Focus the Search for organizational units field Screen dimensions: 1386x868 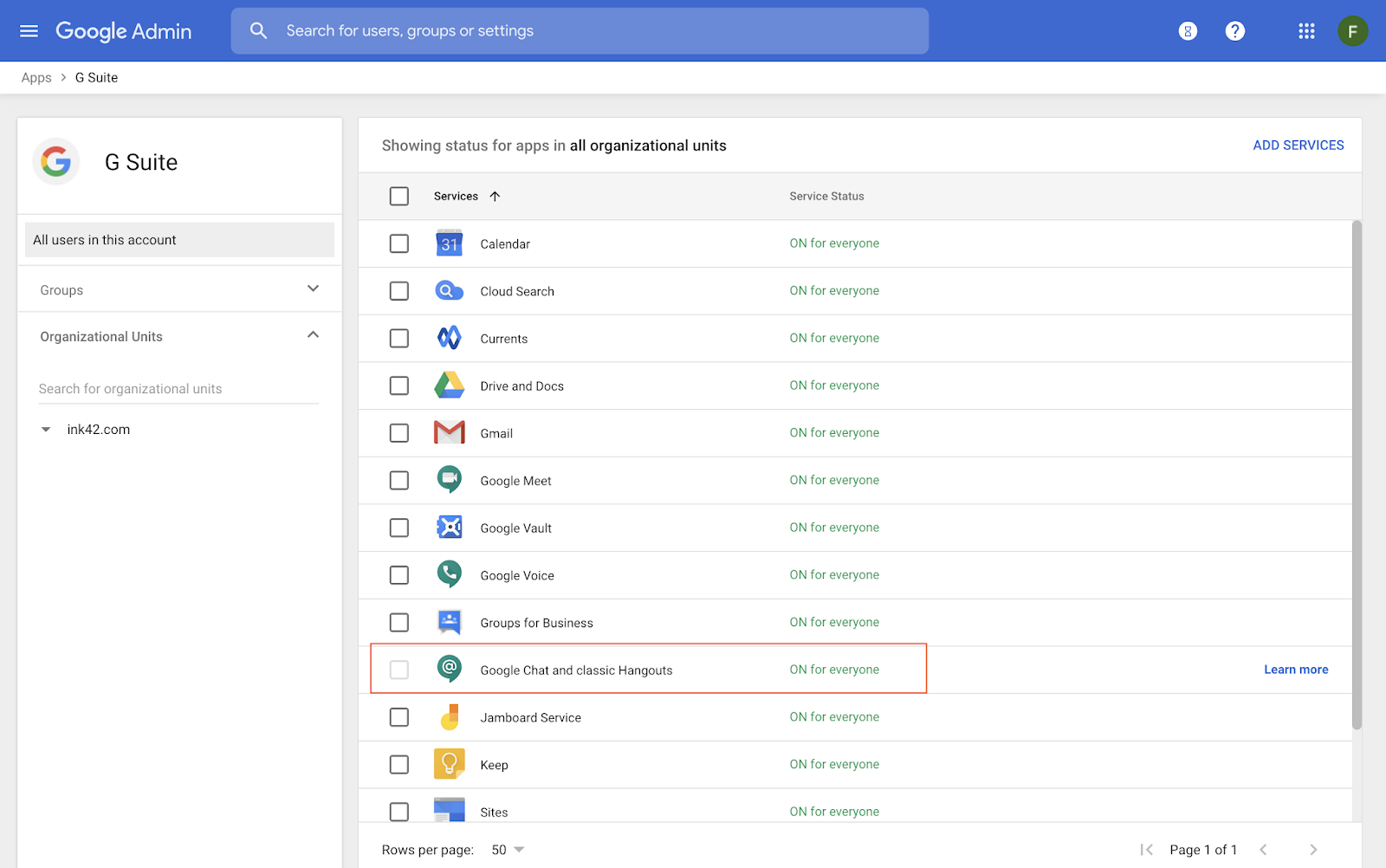click(x=178, y=389)
